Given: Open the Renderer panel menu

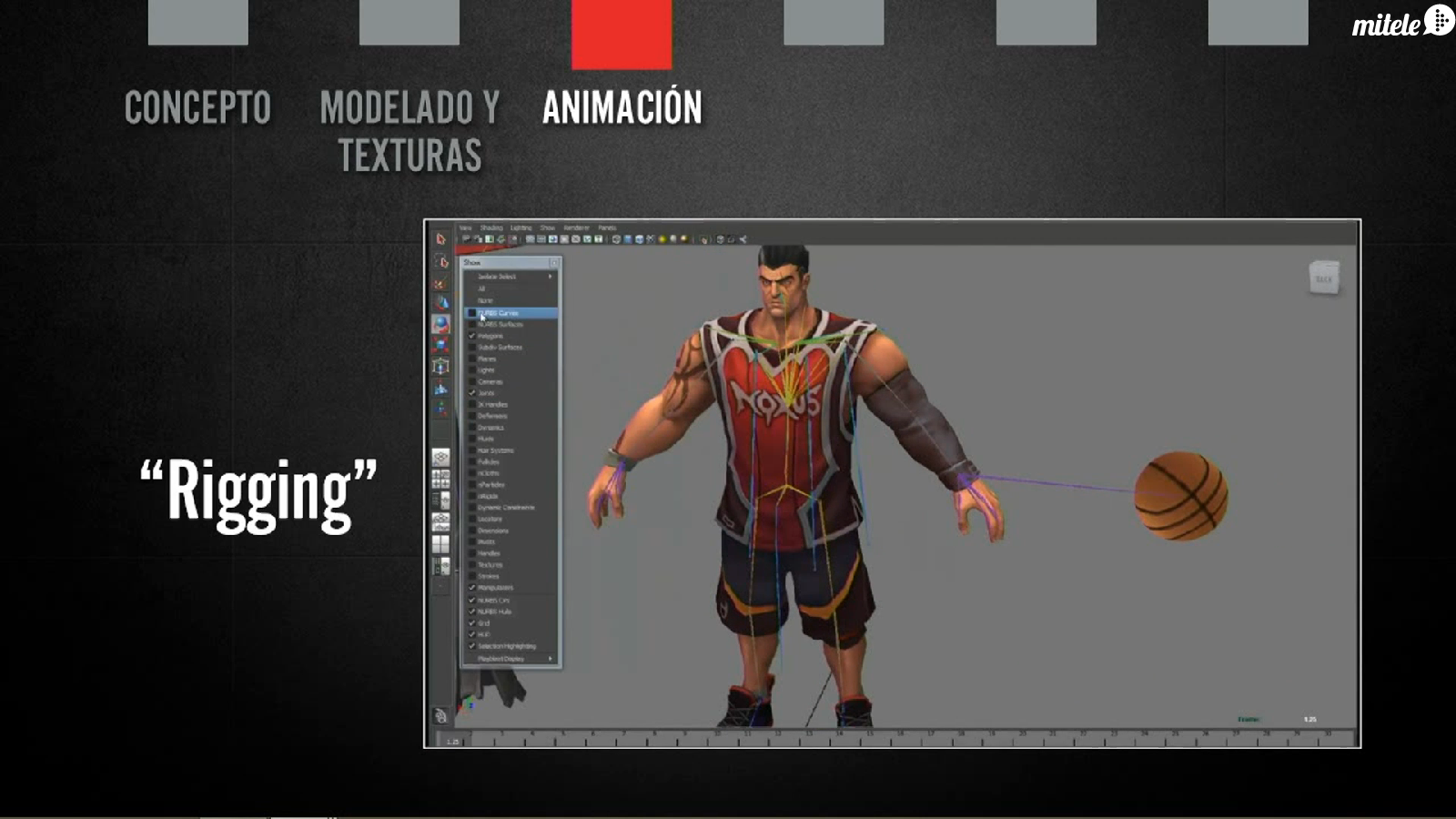Looking at the screenshot, I should tap(576, 227).
